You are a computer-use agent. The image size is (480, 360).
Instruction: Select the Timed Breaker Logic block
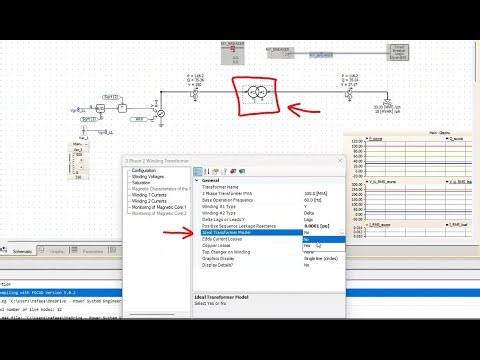tap(399, 52)
